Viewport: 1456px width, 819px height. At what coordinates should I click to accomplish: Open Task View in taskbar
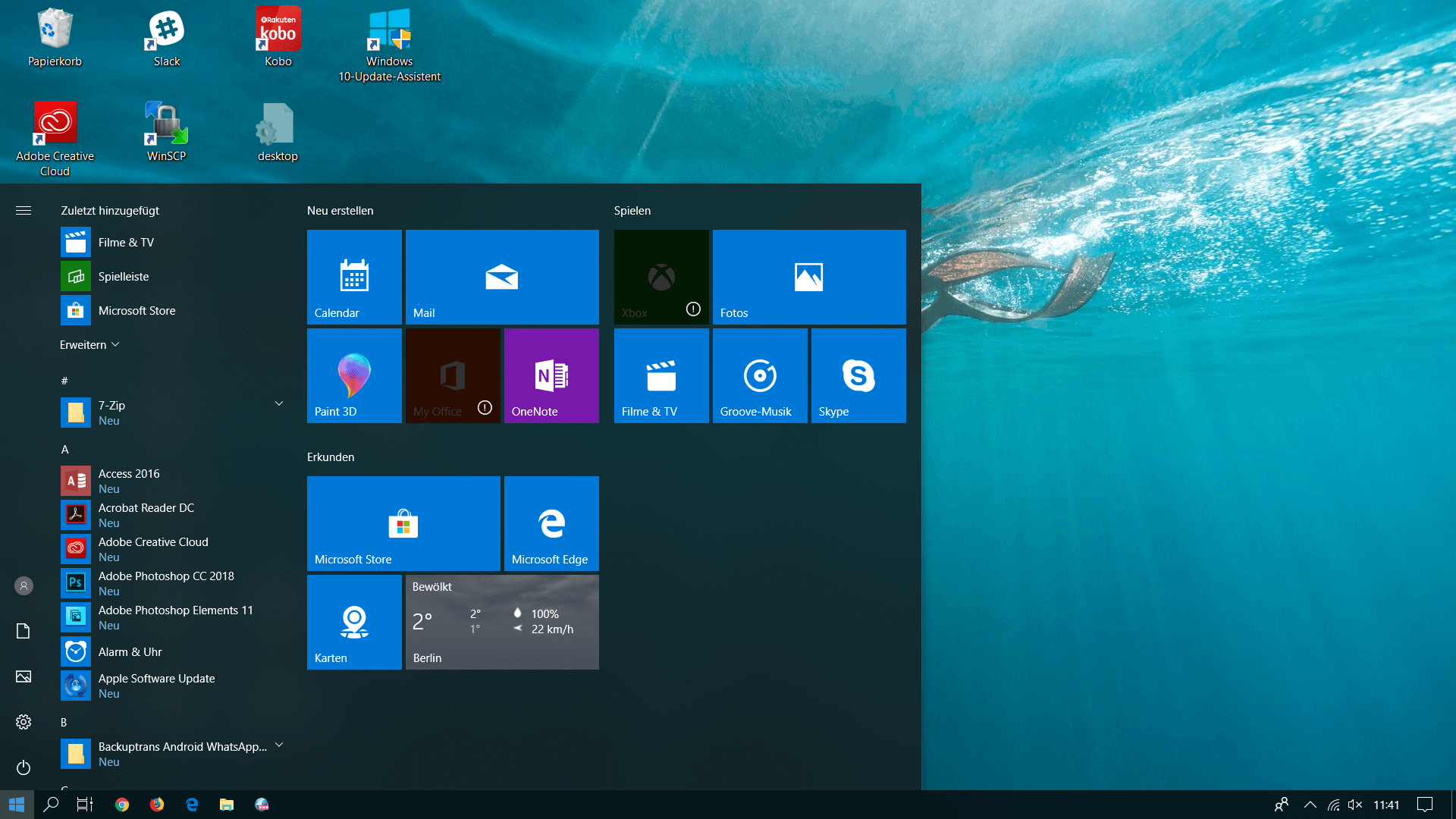85,805
